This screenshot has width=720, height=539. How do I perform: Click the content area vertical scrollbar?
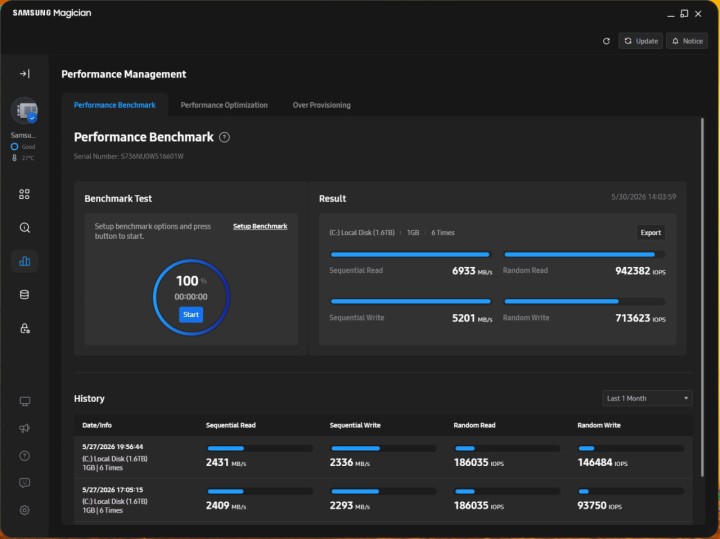(x=702, y=298)
